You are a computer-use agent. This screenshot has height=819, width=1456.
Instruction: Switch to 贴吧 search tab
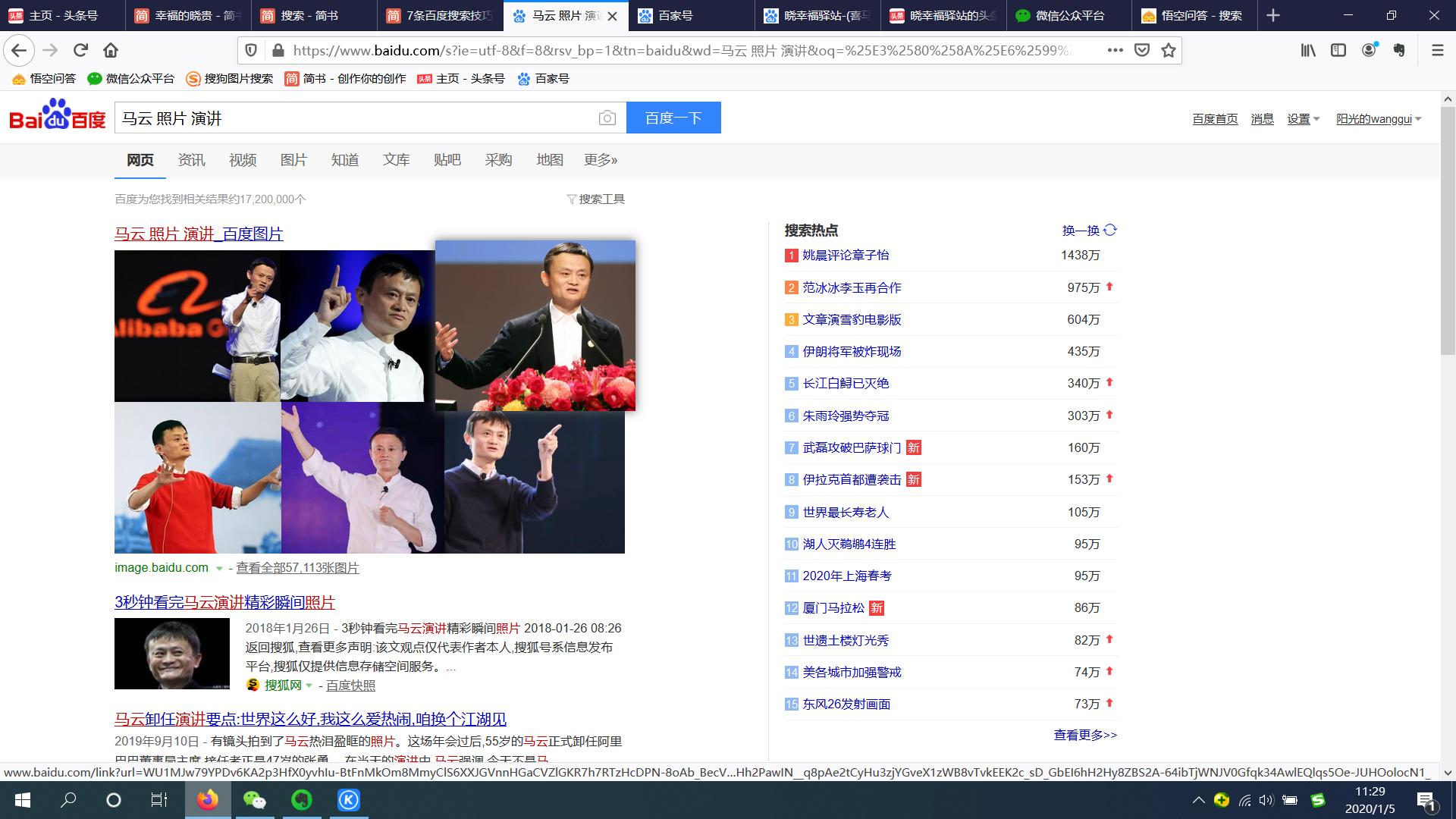coord(447,160)
